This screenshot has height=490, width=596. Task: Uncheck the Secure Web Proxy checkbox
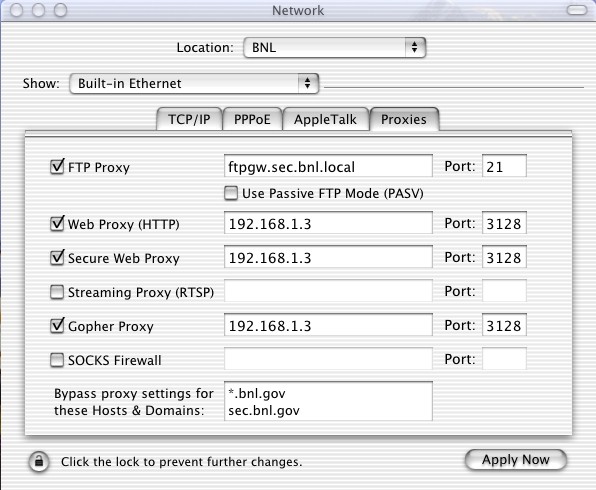coord(57,258)
